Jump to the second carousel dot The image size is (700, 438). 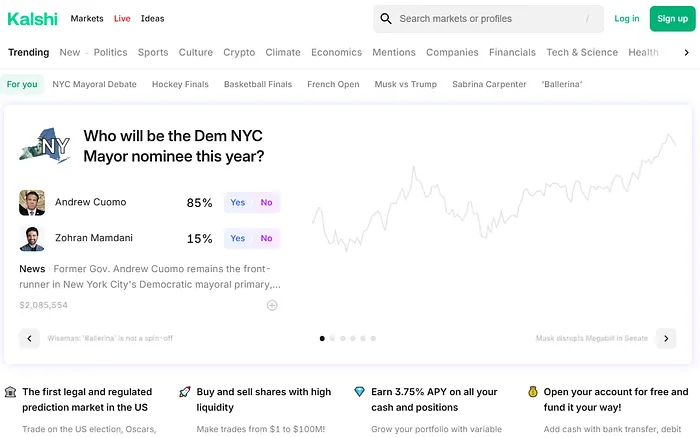coord(333,338)
